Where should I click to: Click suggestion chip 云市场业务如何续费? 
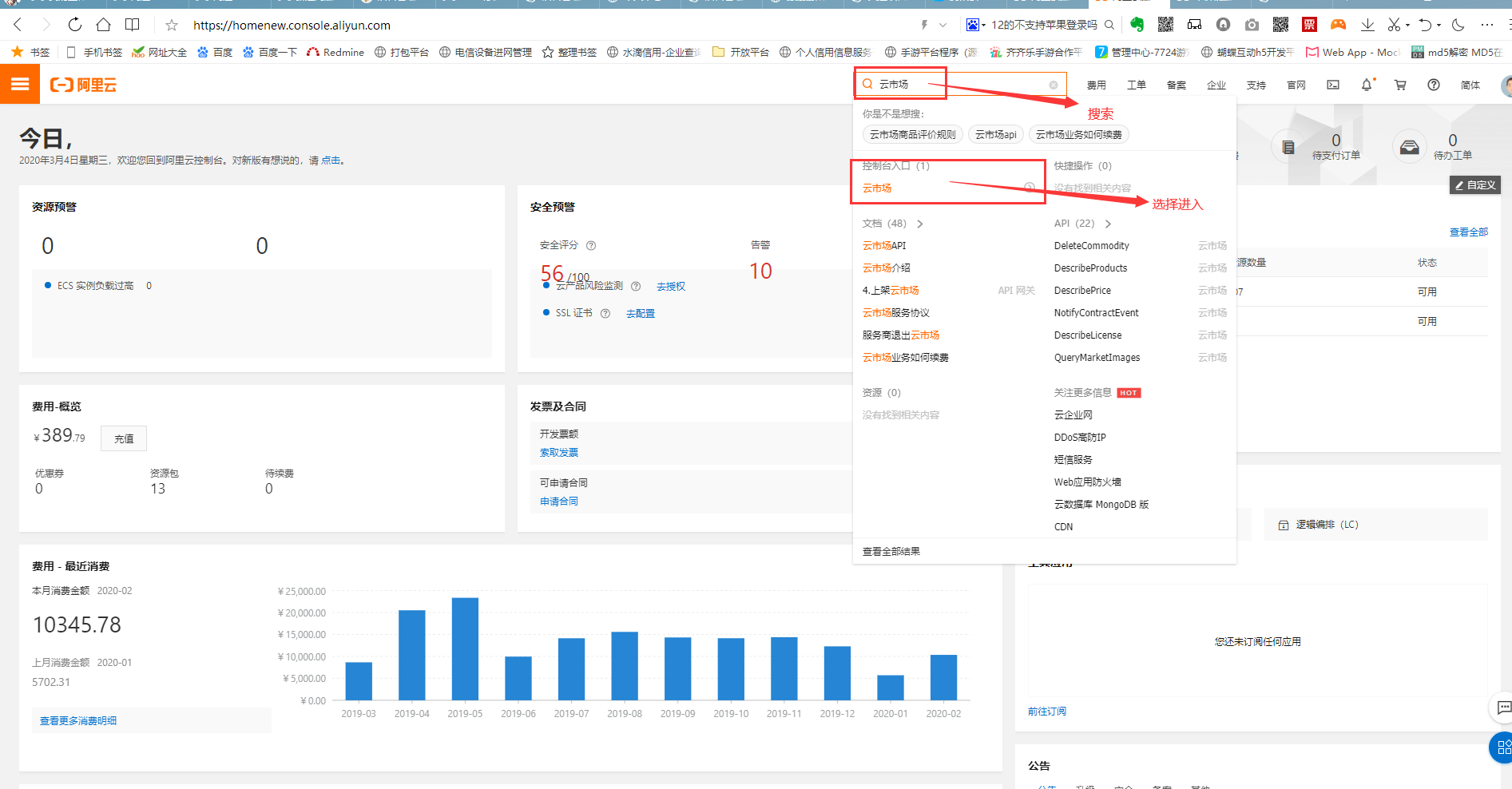(1079, 135)
